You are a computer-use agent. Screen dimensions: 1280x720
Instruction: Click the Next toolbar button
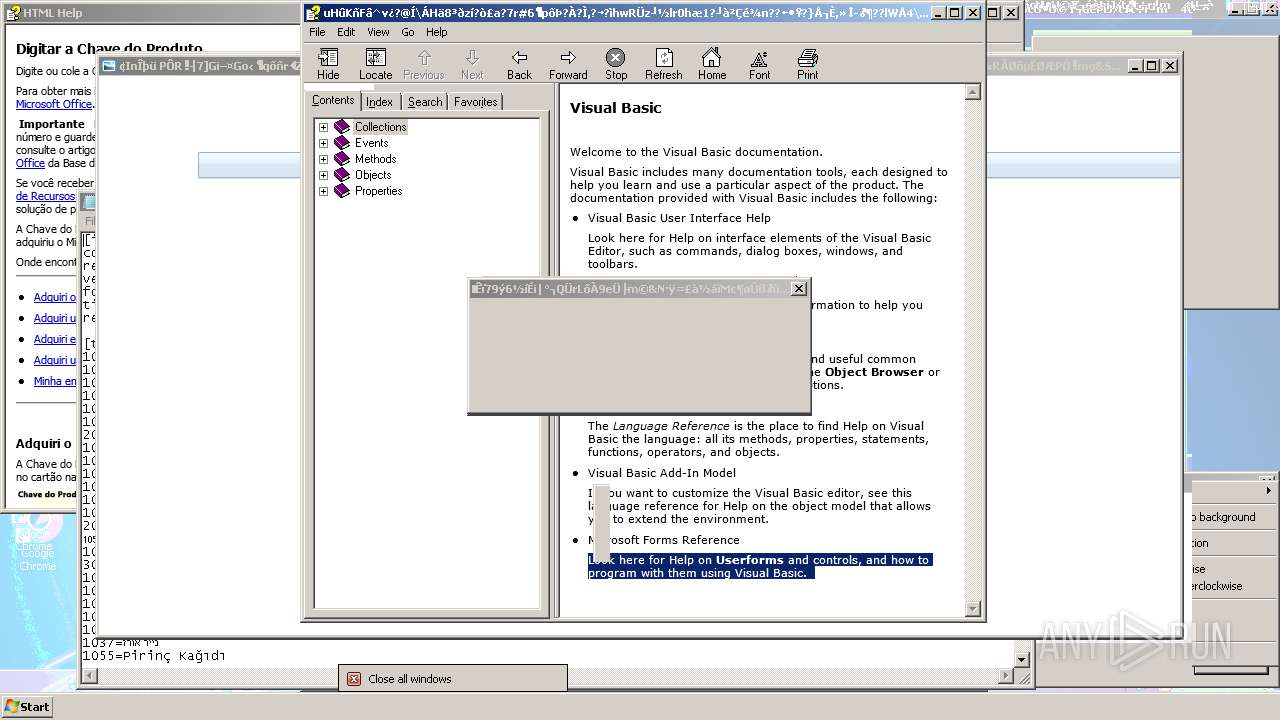(472, 64)
